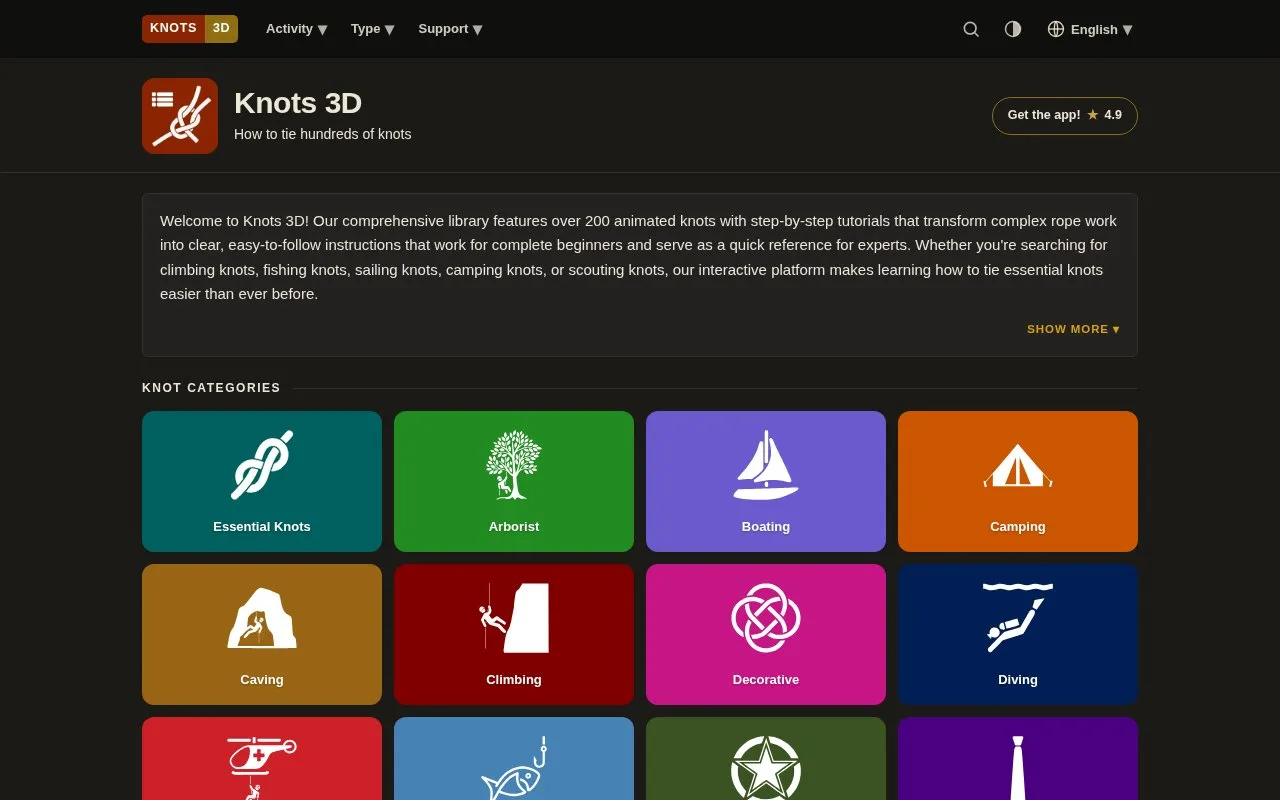Open the Boating sailboat icon
Screen dimensions: 1280x800
(x=766, y=465)
